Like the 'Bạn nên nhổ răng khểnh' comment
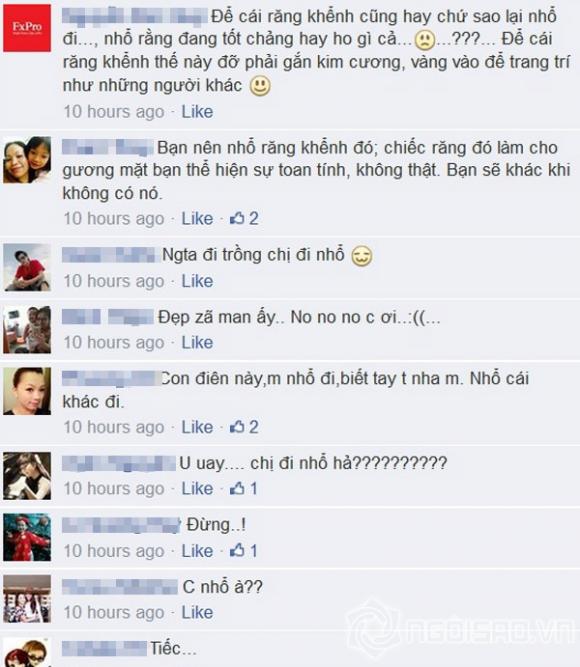Image resolution: width=580 pixels, height=667 pixels. (x=197, y=219)
